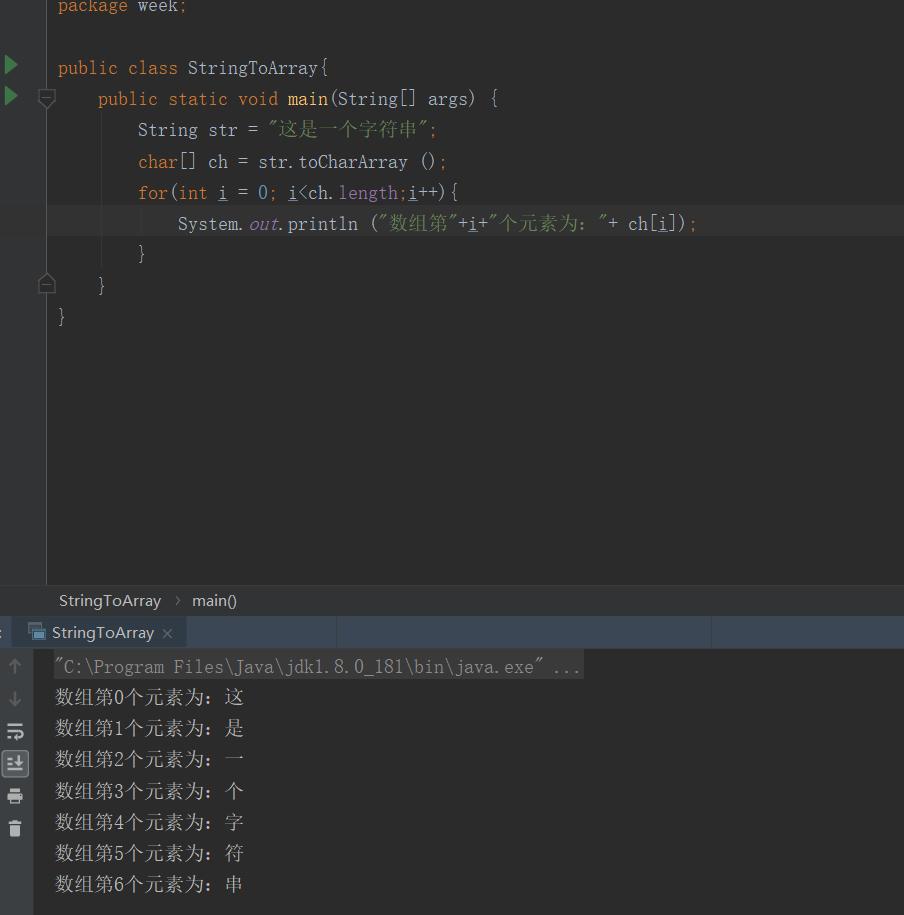The height and width of the screenshot is (915, 904).
Task: Clear all console output with trash icon
Action: [15, 828]
